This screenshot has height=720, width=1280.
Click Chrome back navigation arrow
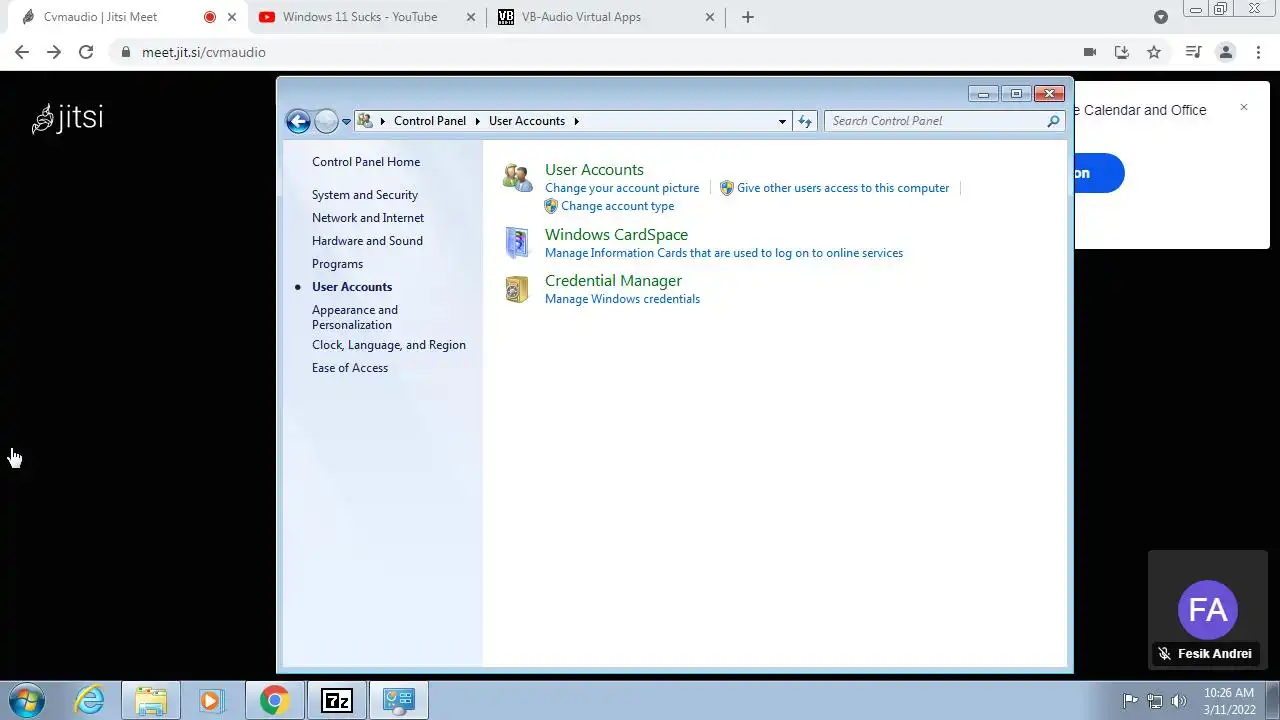point(22,52)
